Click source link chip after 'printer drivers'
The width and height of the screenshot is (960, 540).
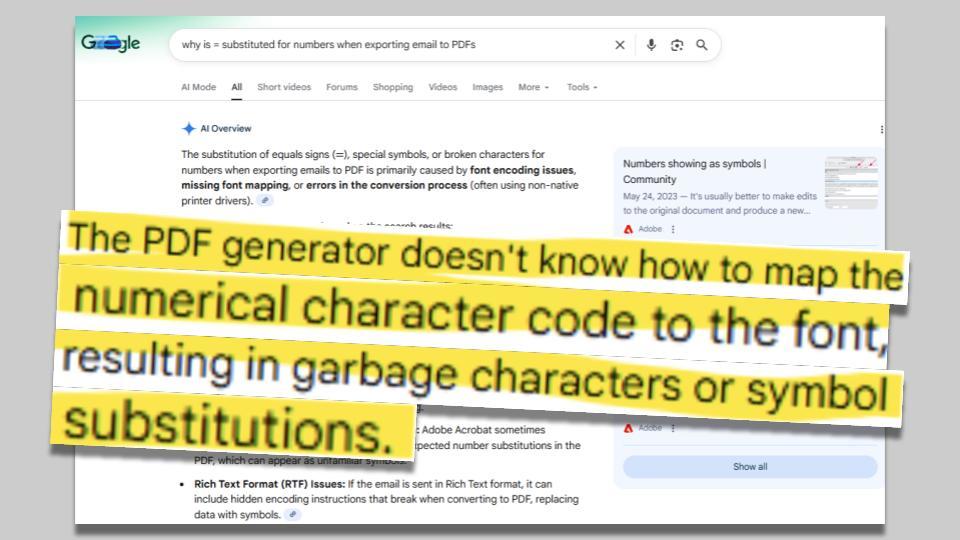coord(265,200)
